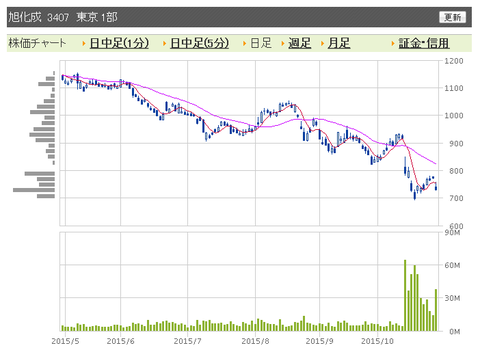Viewport: 480px width, 363px height.
Task: Click the 旭化成 3407 東京 1部 title
Action: [x=63, y=17]
